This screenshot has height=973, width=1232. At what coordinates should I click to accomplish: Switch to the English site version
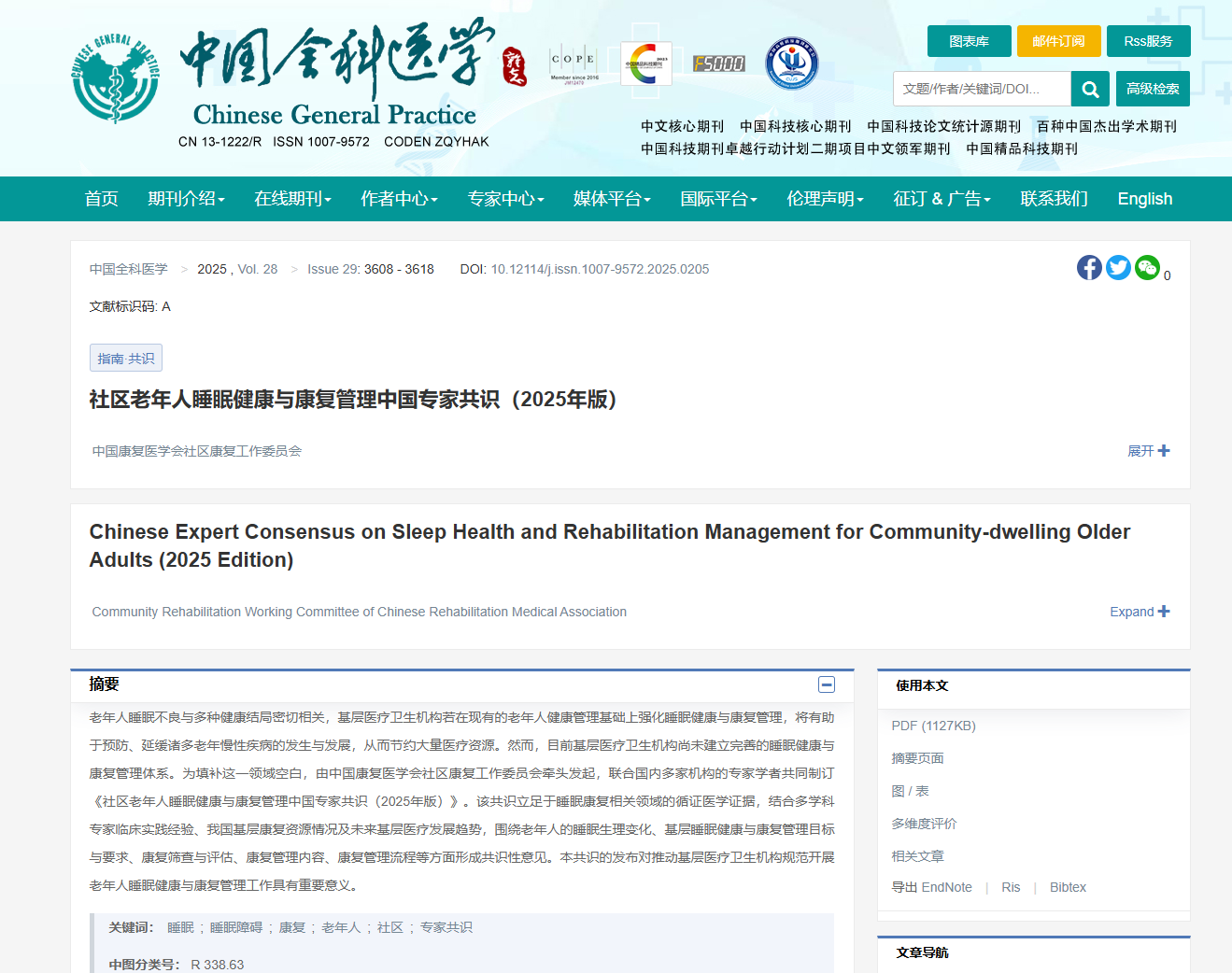1144,199
